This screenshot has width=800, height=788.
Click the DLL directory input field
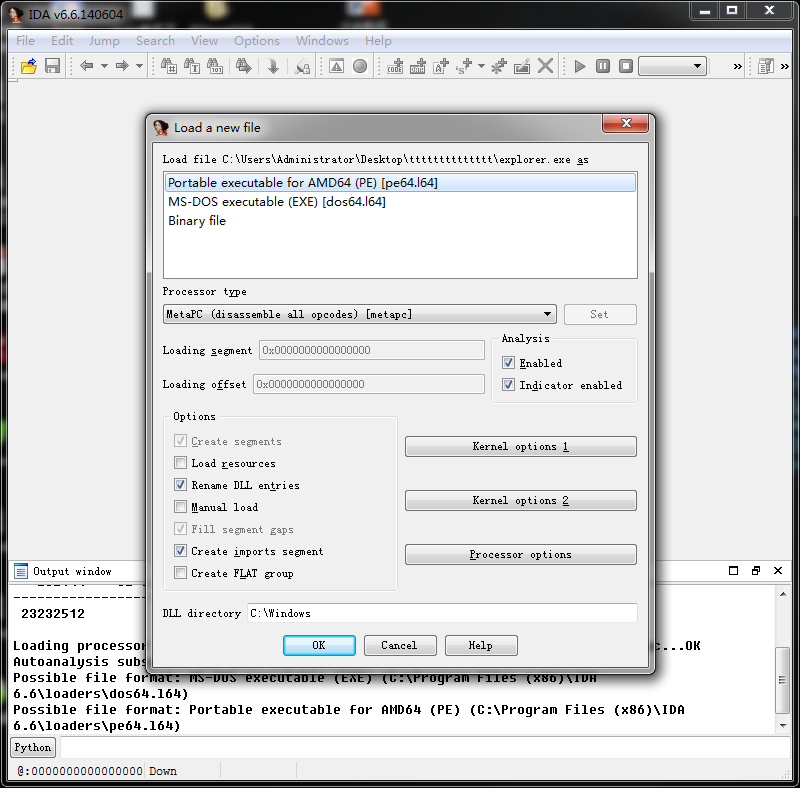coord(442,613)
